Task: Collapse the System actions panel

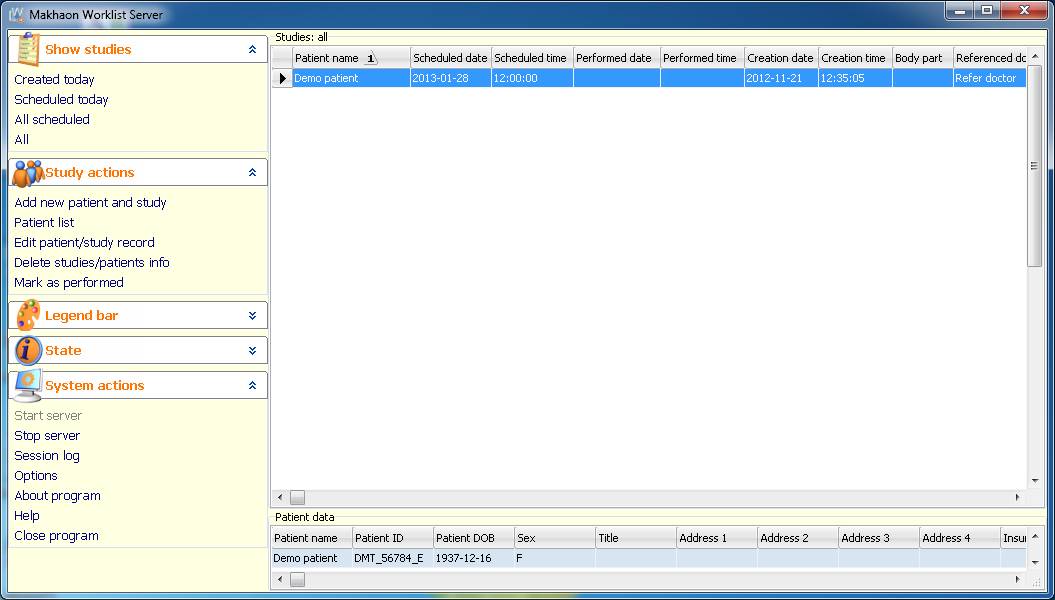Action: [x=252, y=385]
